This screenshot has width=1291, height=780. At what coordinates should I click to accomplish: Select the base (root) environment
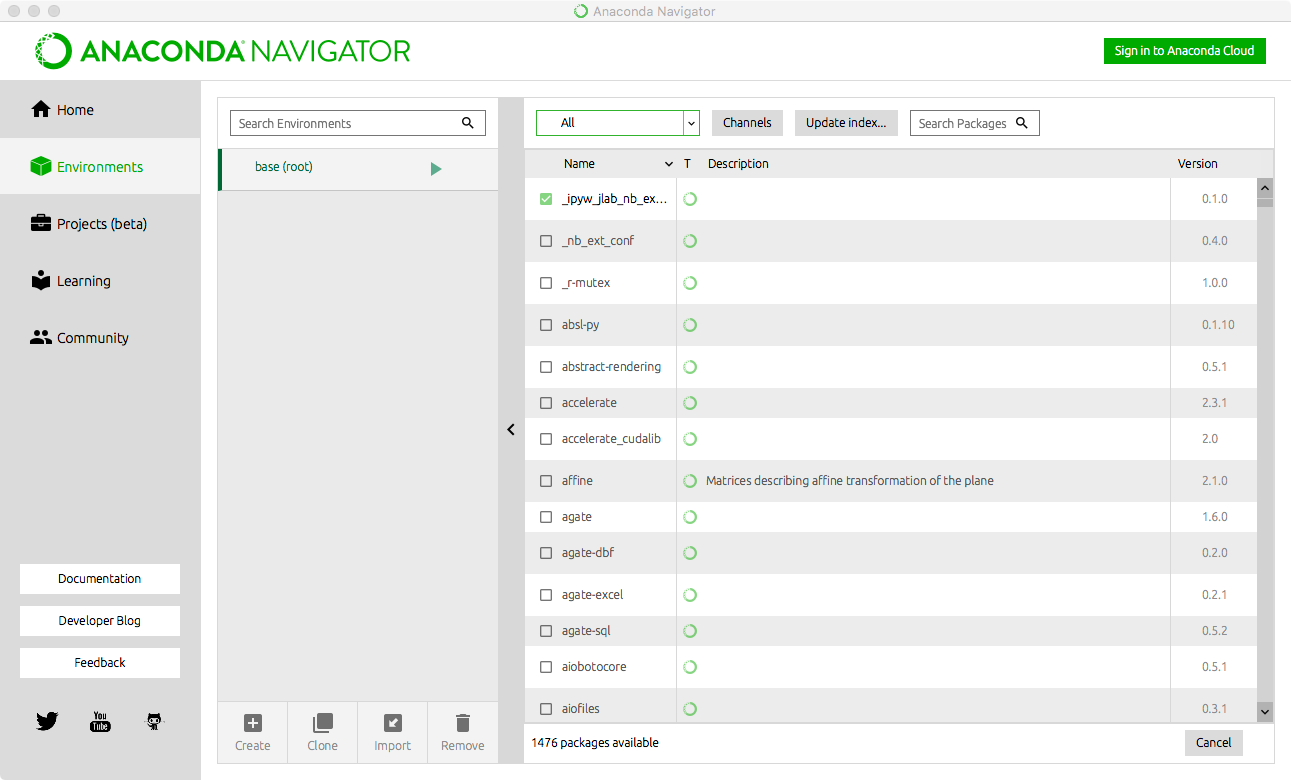[358, 168]
